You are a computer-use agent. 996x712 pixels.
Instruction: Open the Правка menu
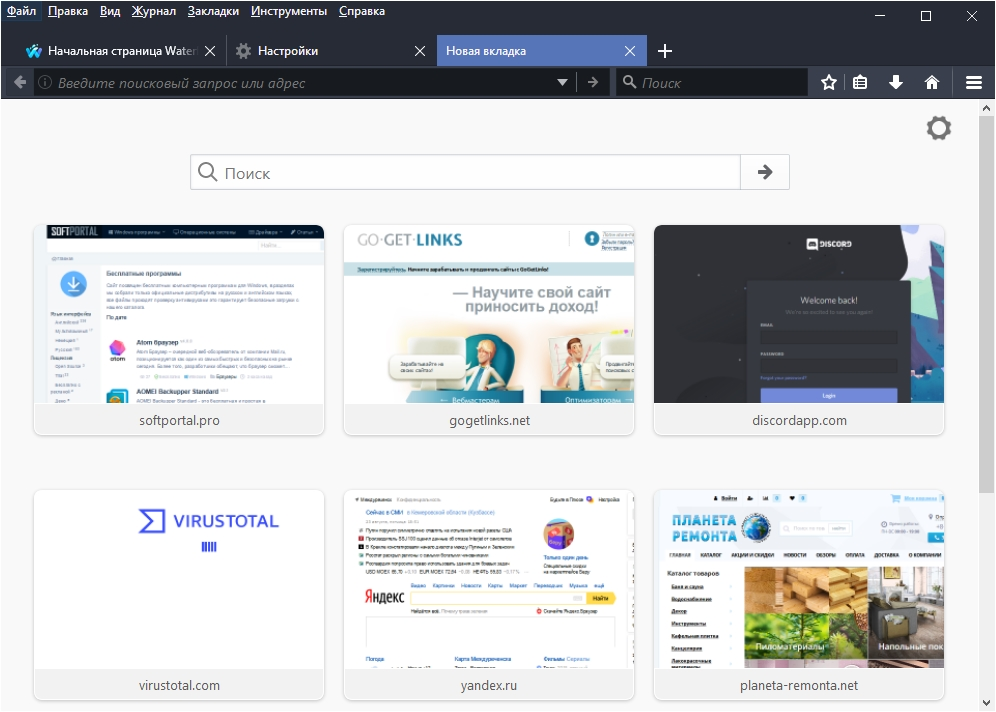(x=68, y=11)
